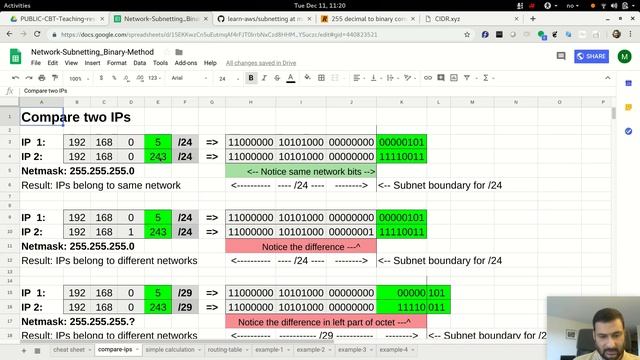Open the File menu
This screenshot has width=640, height=360.
click(x=36, y=63)
